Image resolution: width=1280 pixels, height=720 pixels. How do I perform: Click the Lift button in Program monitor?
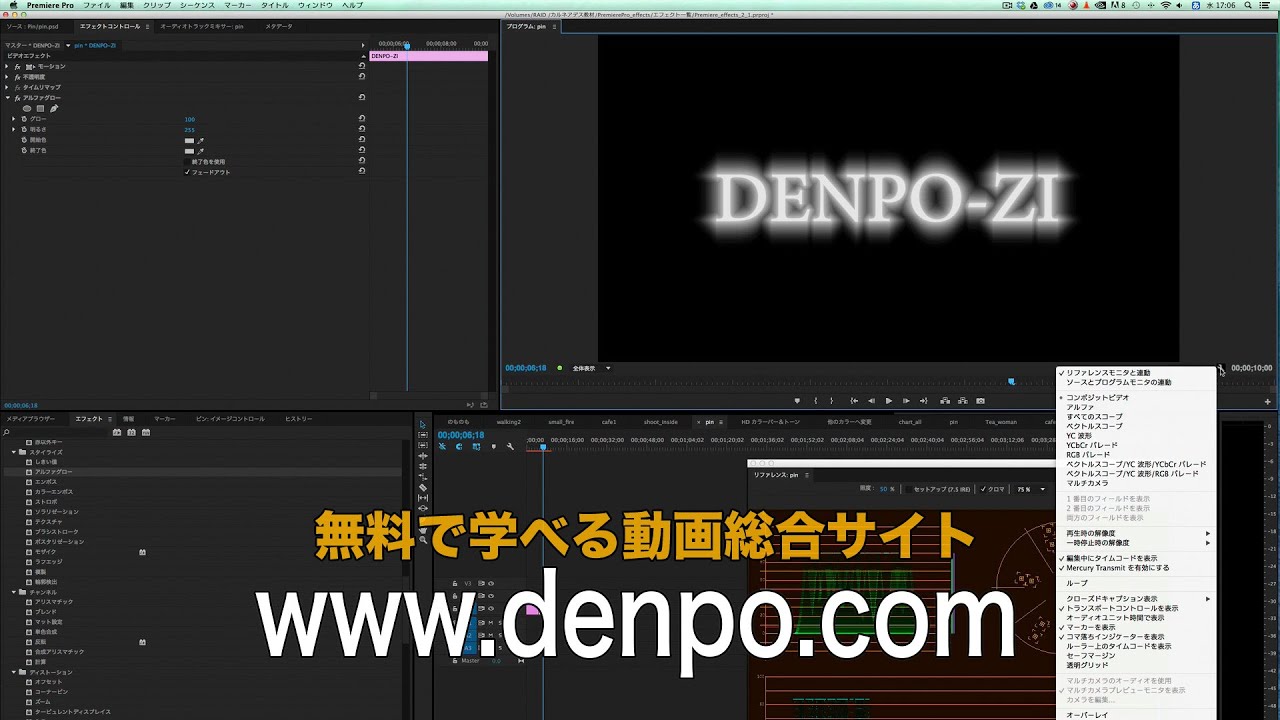pos(945,401)
